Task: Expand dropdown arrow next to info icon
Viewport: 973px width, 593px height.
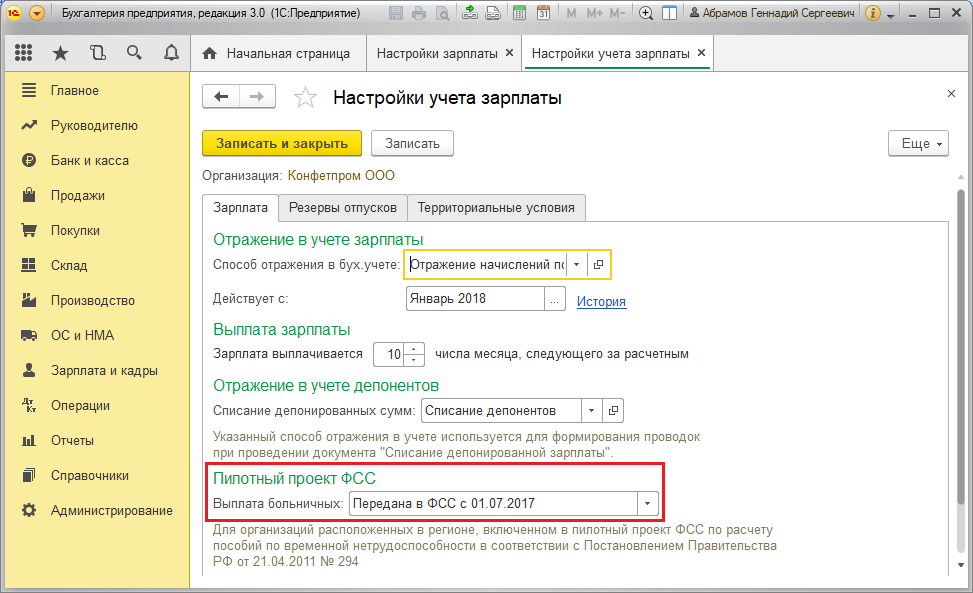Action: tap(890, 15)
